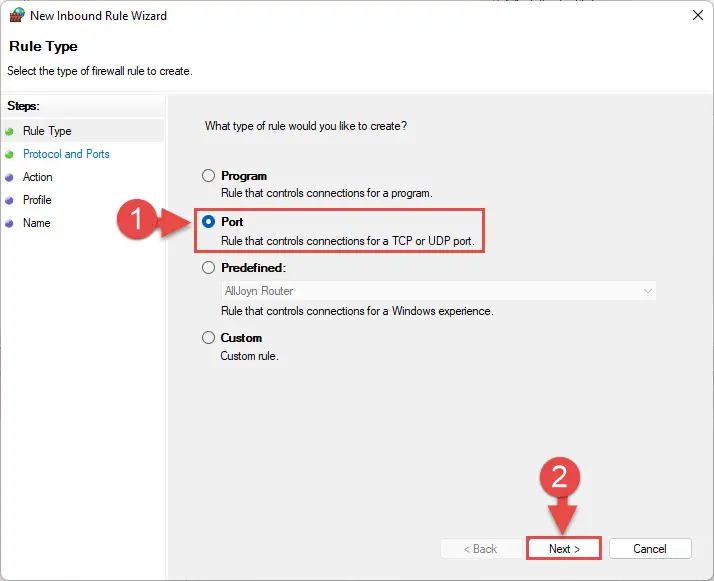The width and height of the screenshot is (714, 581).
Task: Open the AllJoyn Router dropdown
Action: point(439,291)
